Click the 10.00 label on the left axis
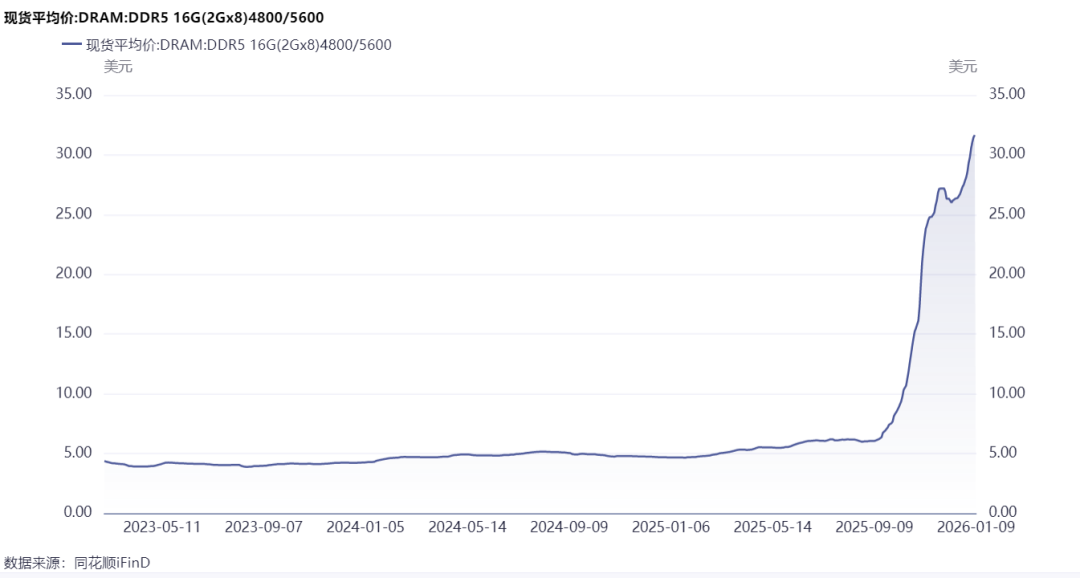 [x=74, y=393]
